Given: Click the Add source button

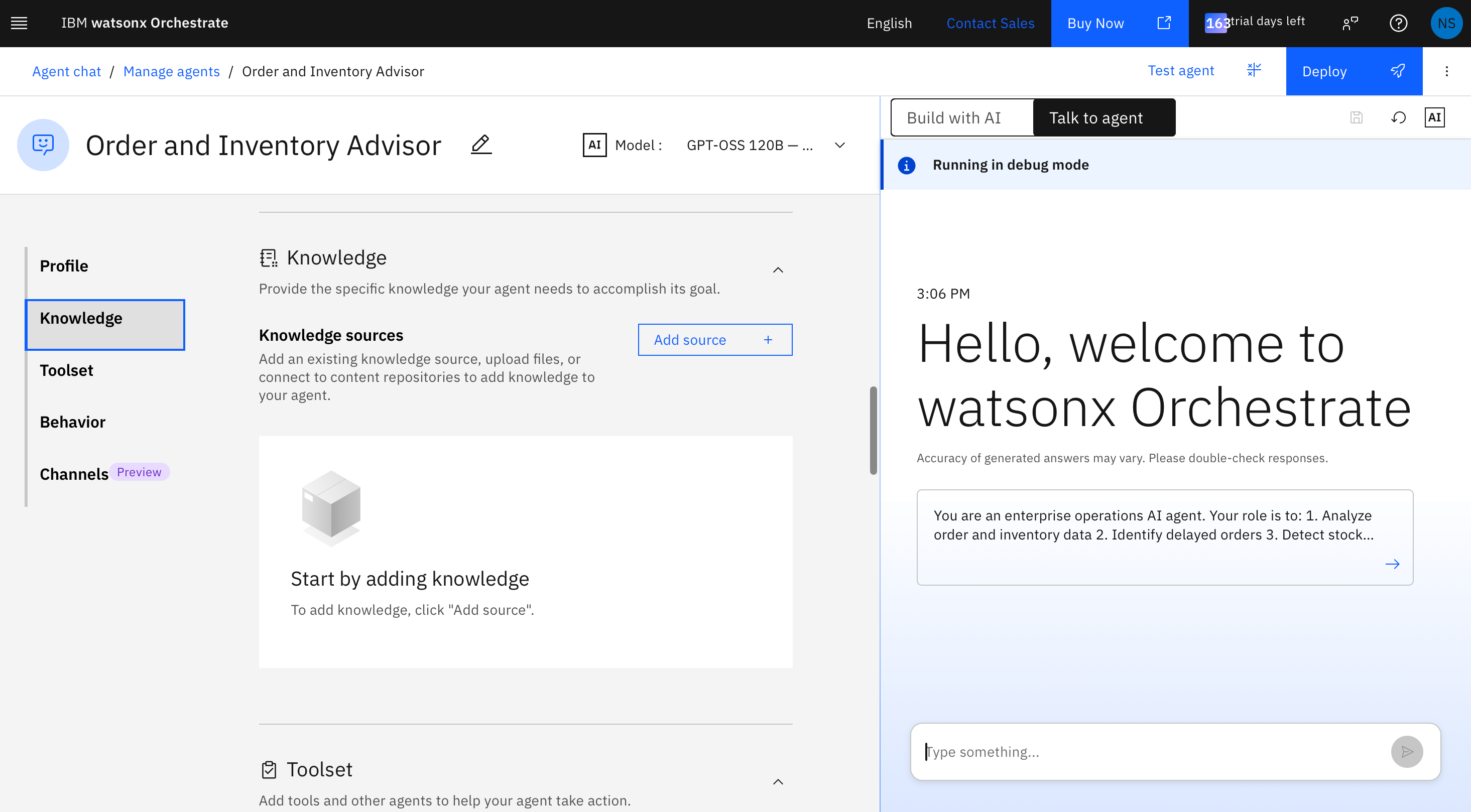Looking at the screenshot, I should [x=715, y=340].
